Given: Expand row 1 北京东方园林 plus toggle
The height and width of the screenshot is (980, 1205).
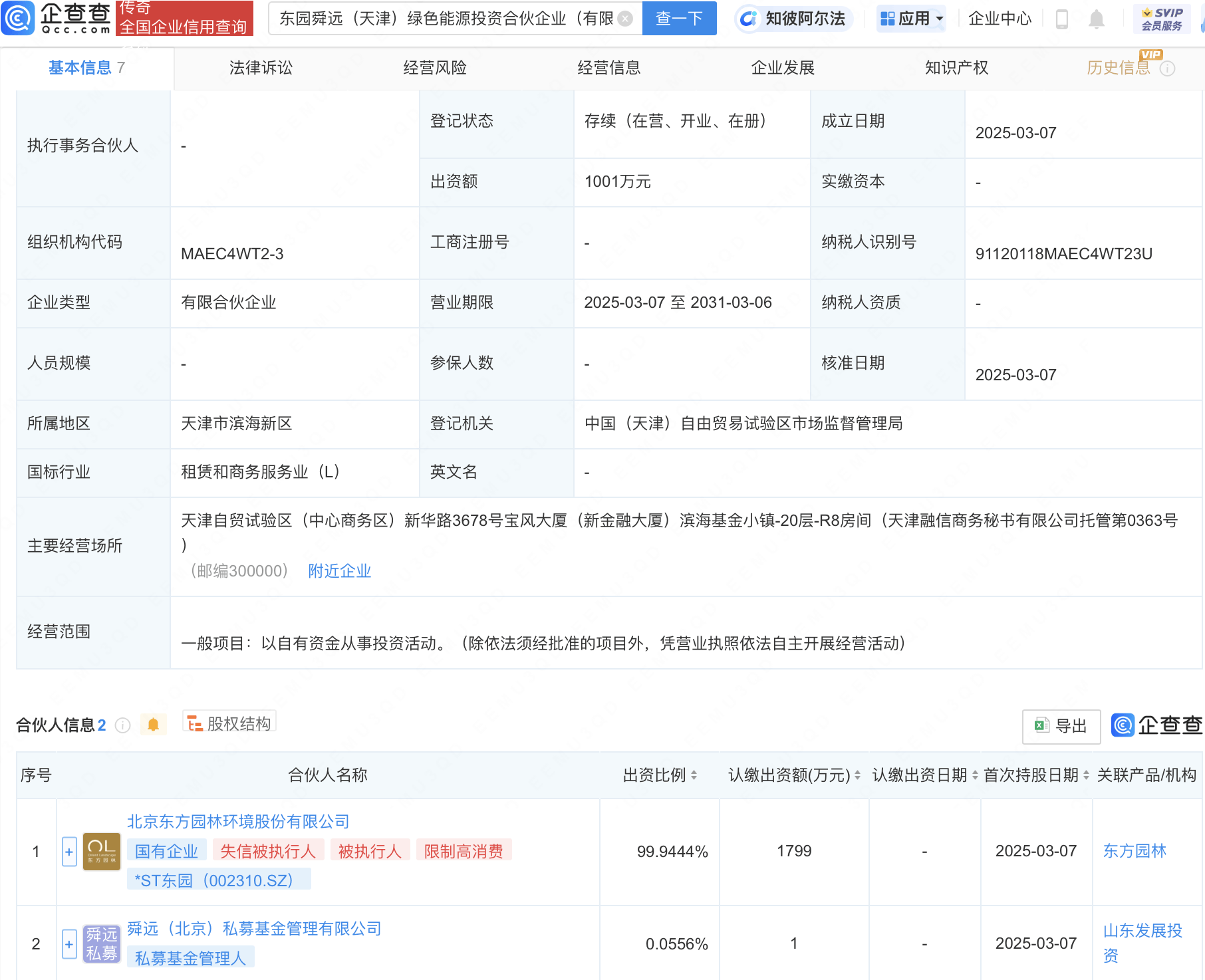Looking at the screenshot, I should tap(69, 852).
